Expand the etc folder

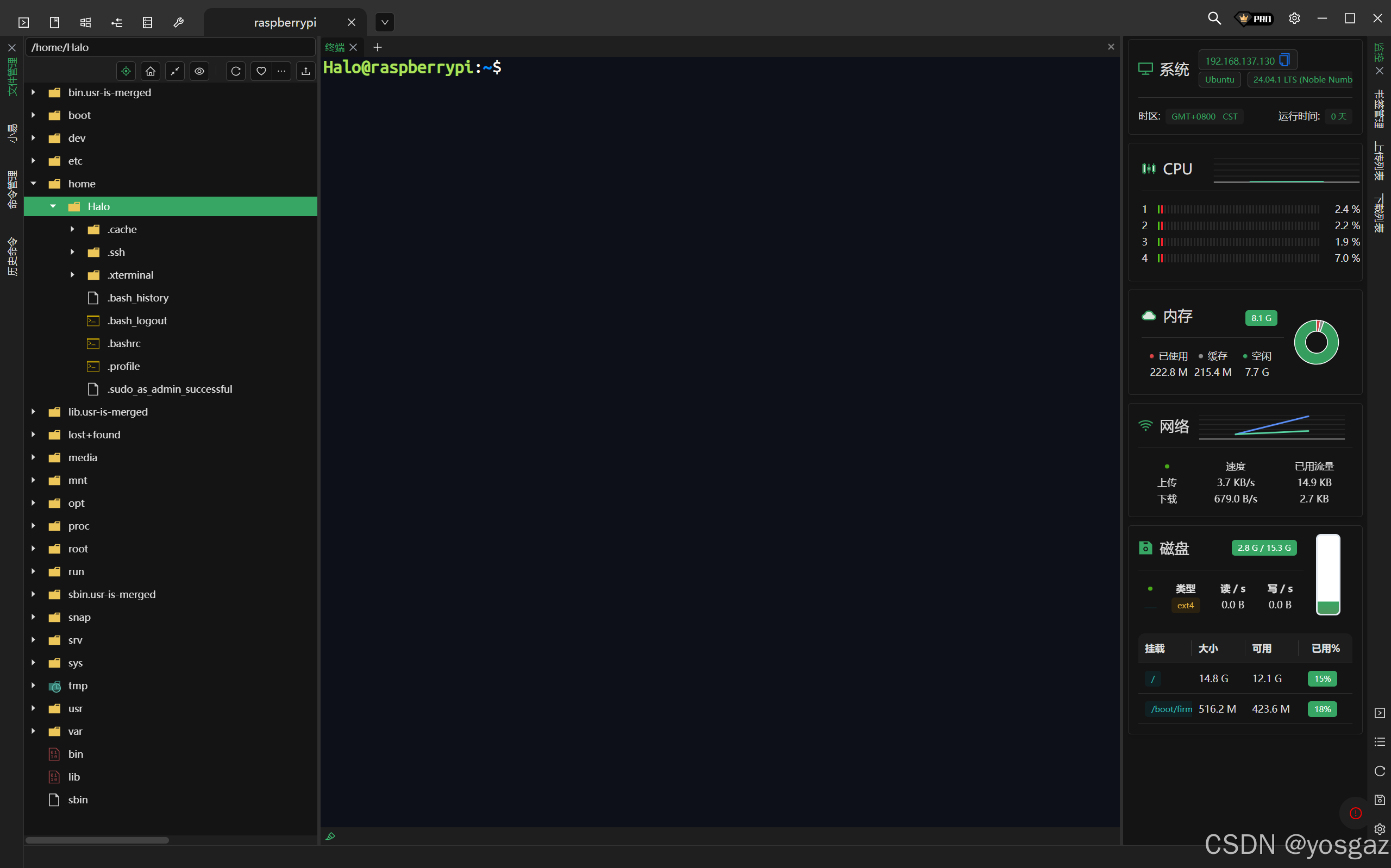pos(33,161)
